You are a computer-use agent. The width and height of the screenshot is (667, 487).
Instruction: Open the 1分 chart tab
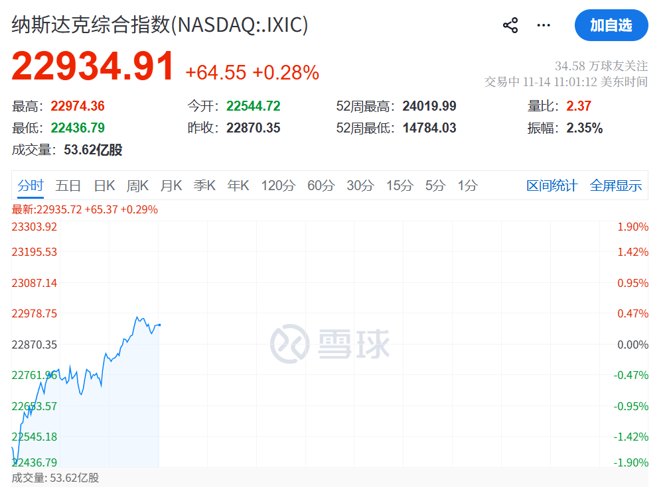[x=467, y=185]
